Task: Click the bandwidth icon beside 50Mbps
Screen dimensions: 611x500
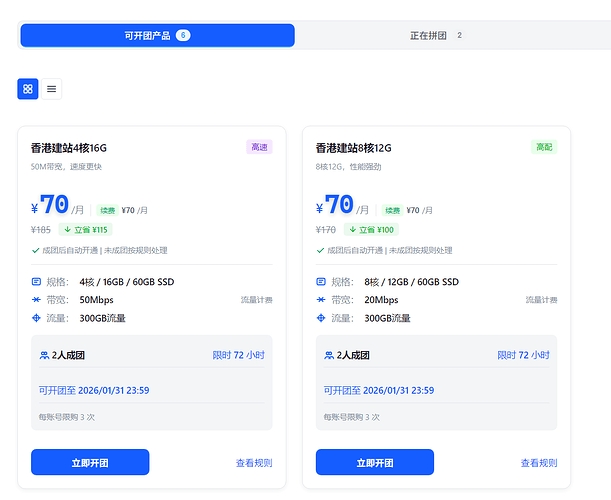Action: click(36, 299)
